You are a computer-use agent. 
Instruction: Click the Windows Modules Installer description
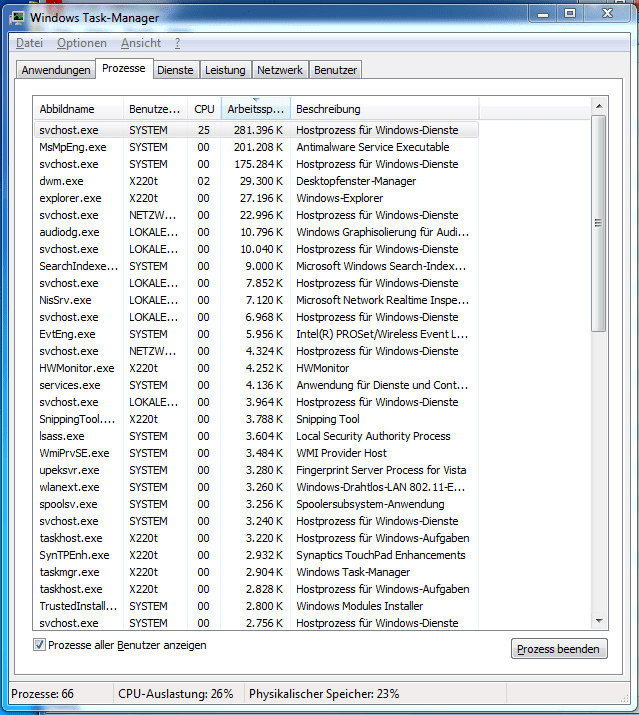coord(359,606)
